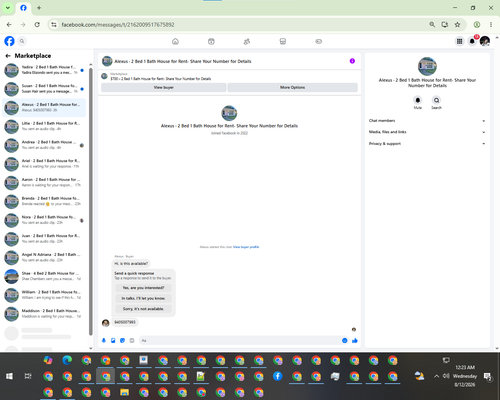Click the message text field
Viewport: 500px width, 400px height.
click(x=240, y=340)
